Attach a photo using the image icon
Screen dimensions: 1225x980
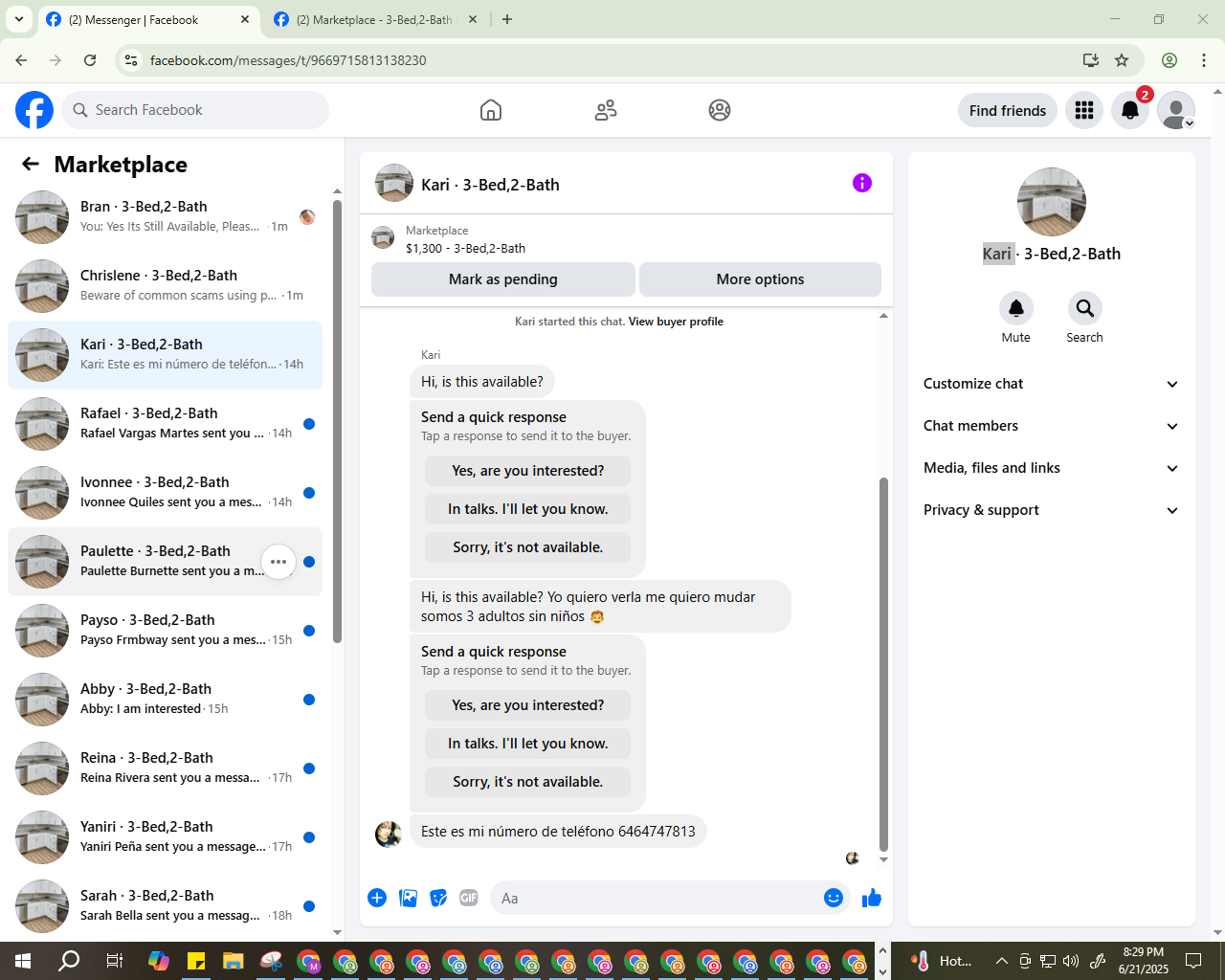408,898
